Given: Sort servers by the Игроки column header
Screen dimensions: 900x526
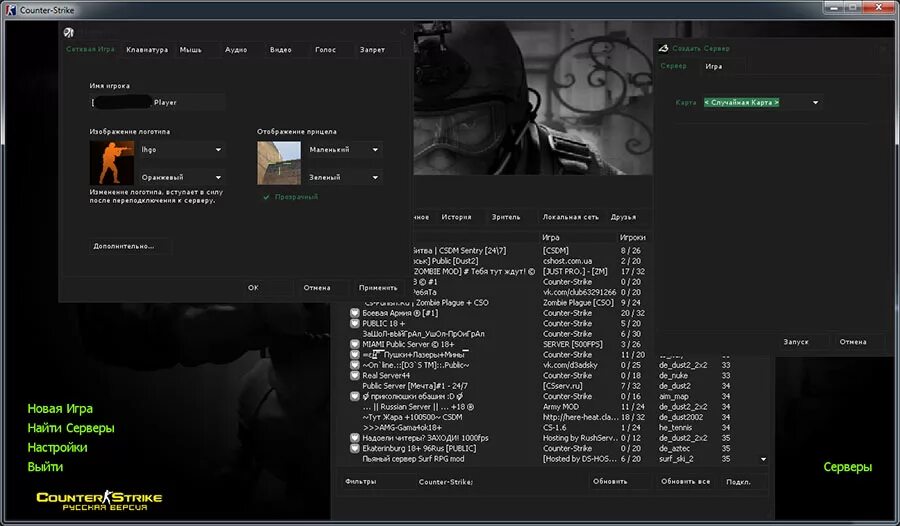Looking at the screenshot, I should [633, 237].
